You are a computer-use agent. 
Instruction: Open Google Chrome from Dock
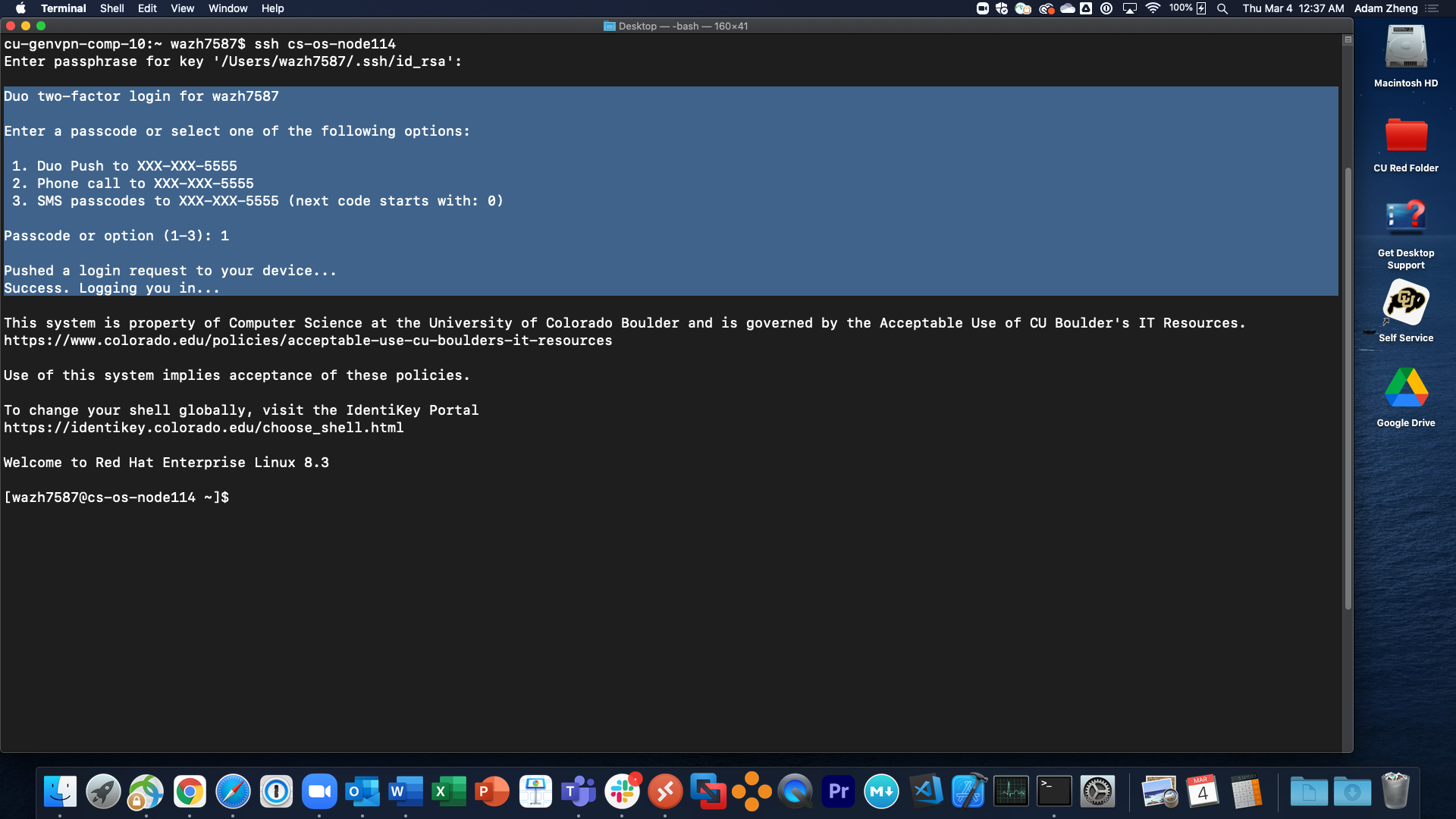190,792
